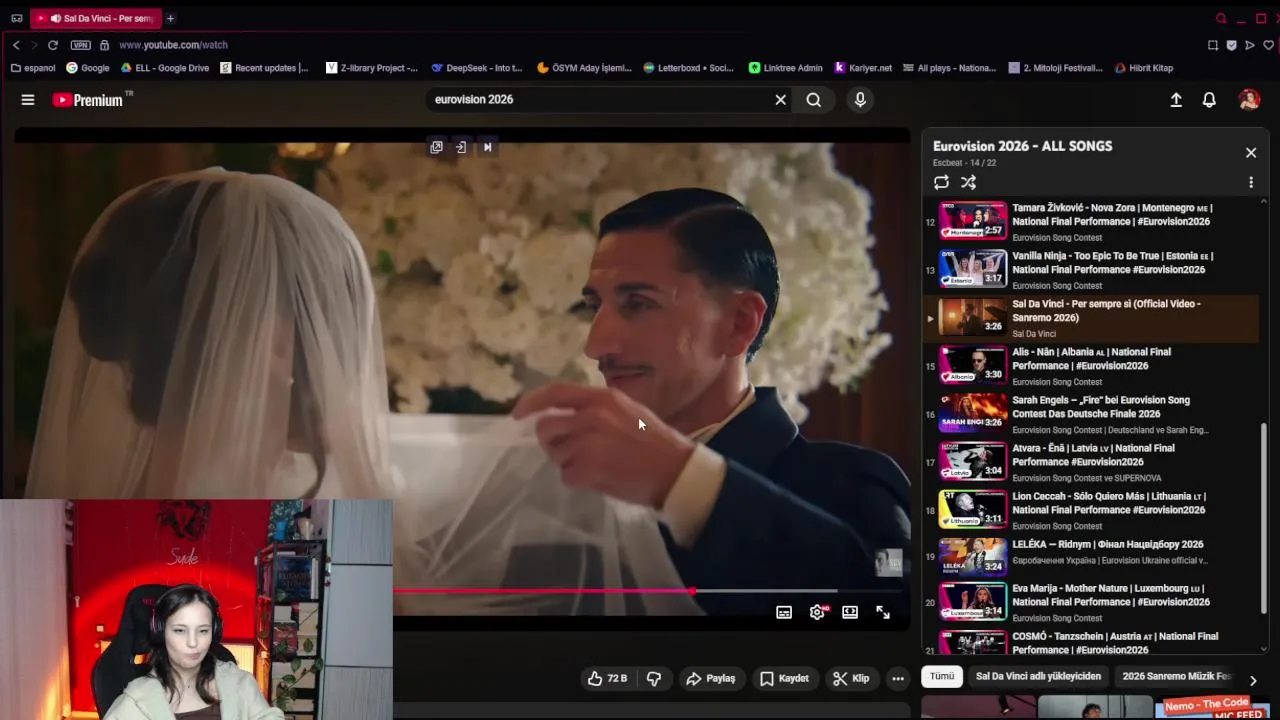Select the Sal Da Vinci adlı yükleyiciden chip
This screenshot has width=1280, height=720.
(x=1038, y=677)
